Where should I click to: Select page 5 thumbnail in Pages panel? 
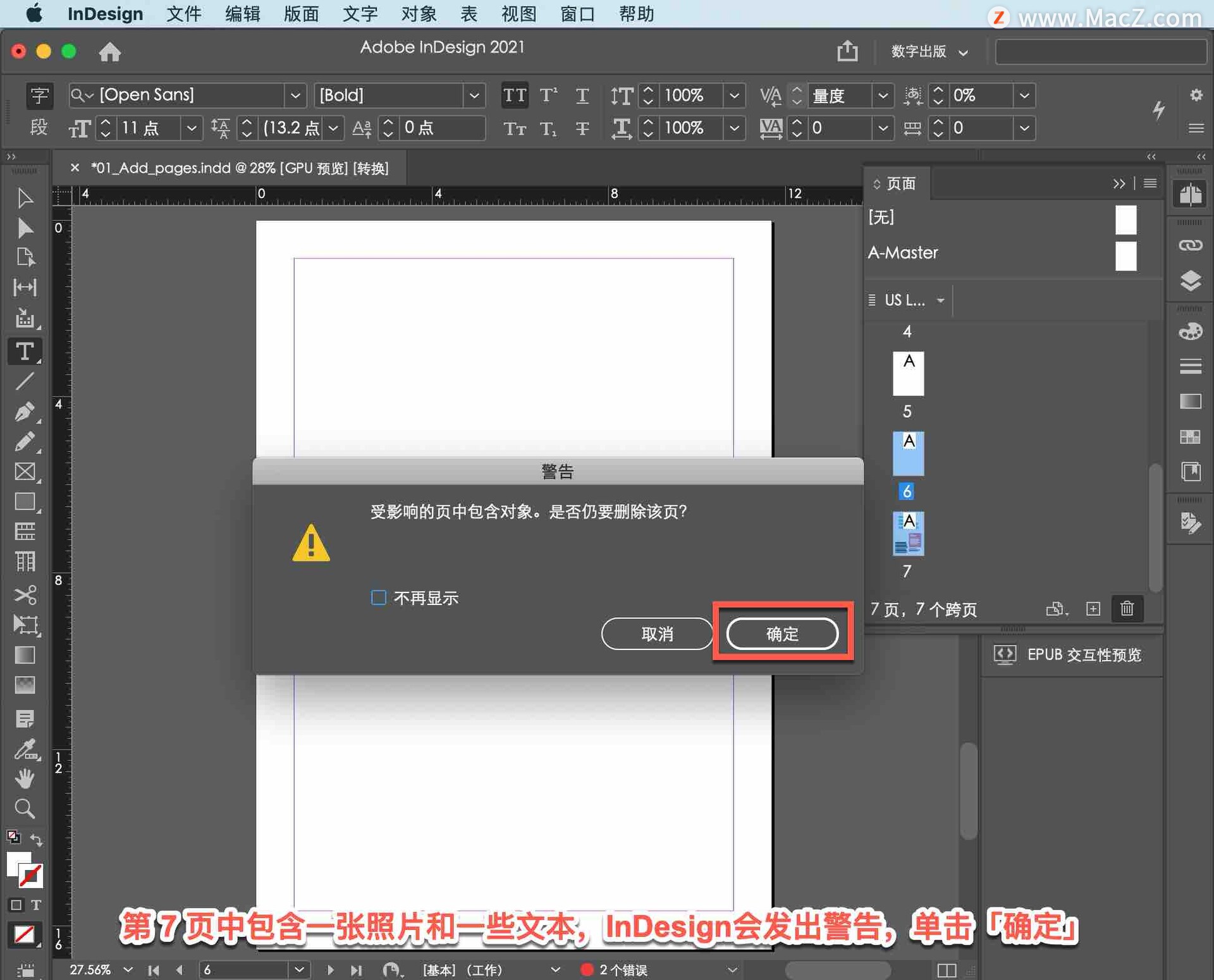908,374
